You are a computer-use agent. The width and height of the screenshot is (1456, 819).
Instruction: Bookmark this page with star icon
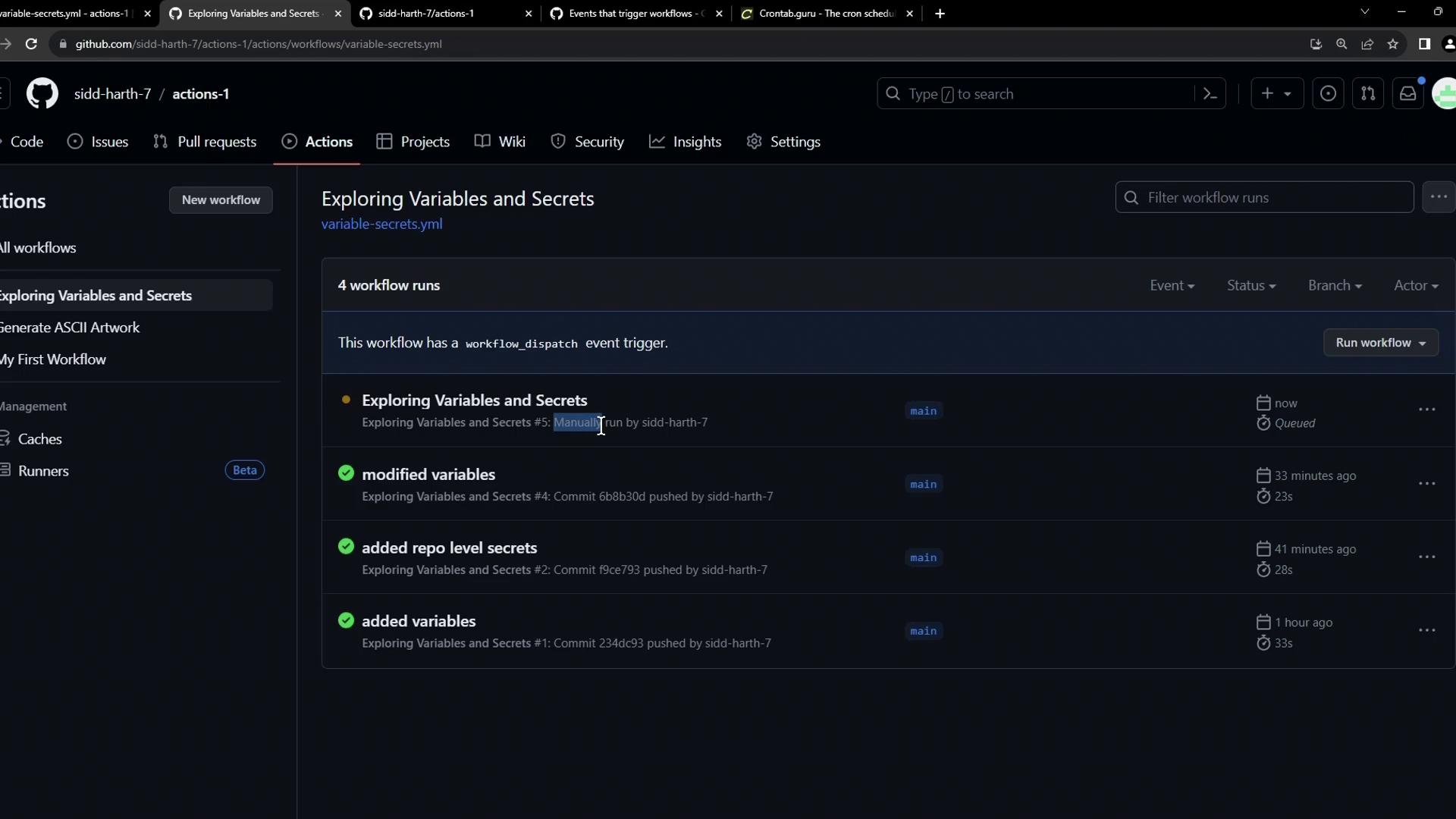click(1393, 44)
